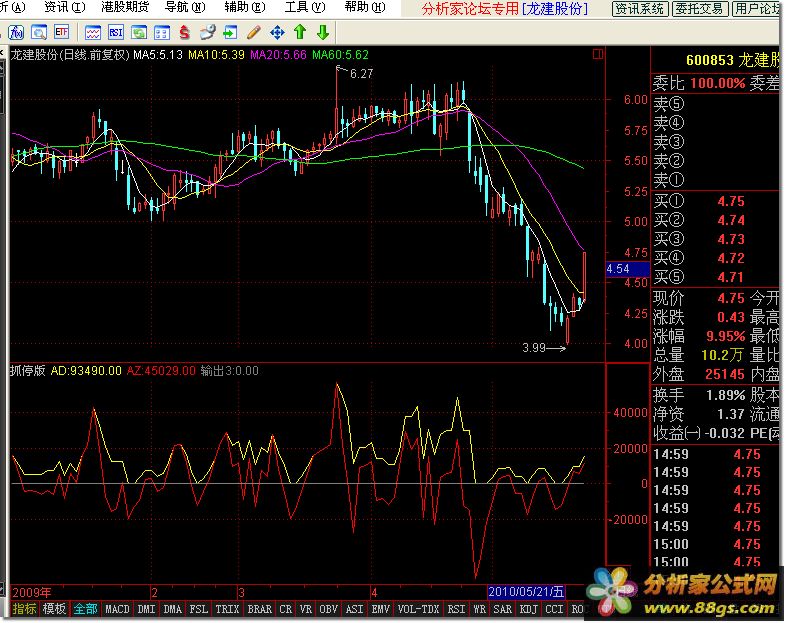Click the blue four-way move arrows icon
This screenshot has width=786, height=623.
click(x=277, y=33)
